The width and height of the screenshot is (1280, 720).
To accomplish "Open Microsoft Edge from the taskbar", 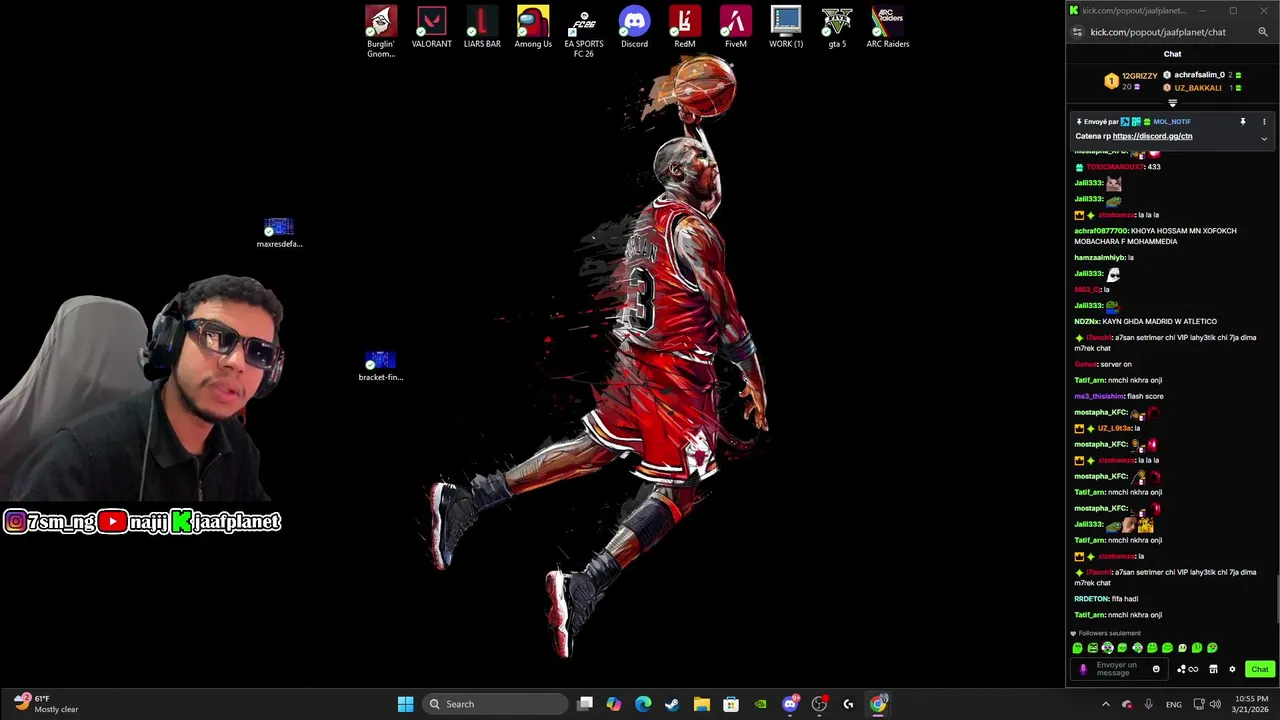I will [x=643, y=704].
